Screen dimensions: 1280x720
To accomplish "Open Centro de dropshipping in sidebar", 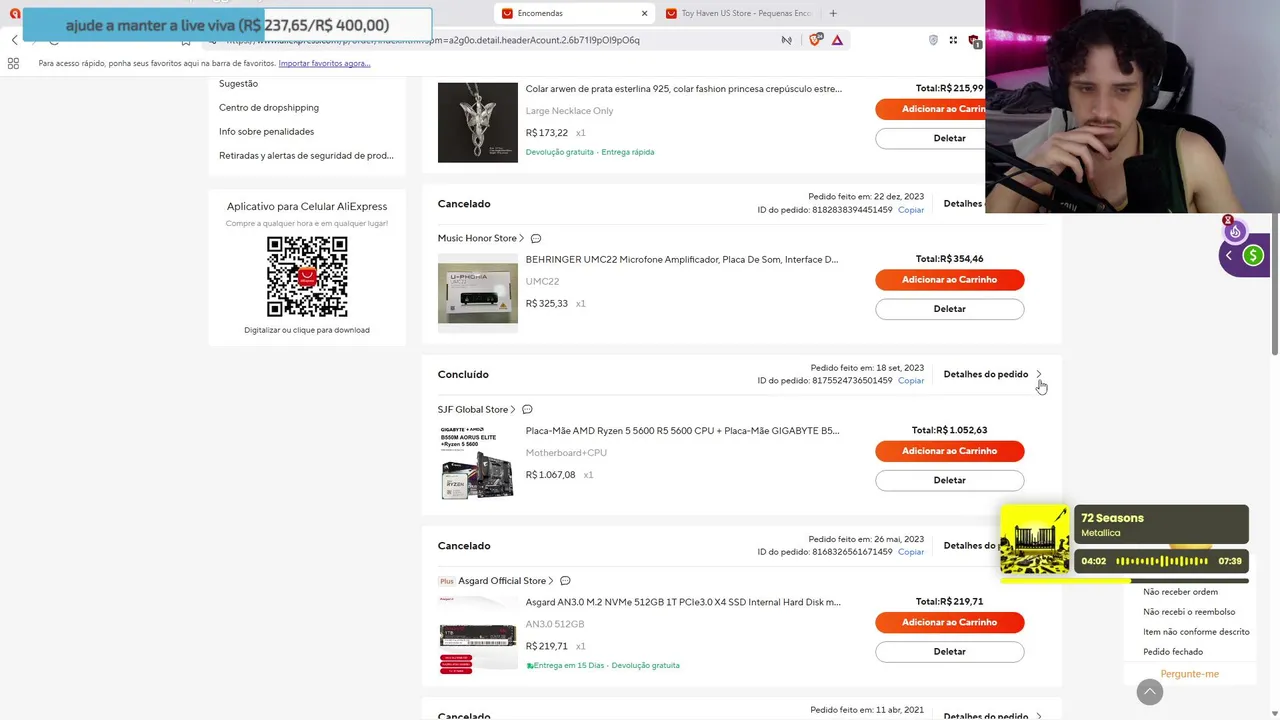I will (x=269, y=108).
